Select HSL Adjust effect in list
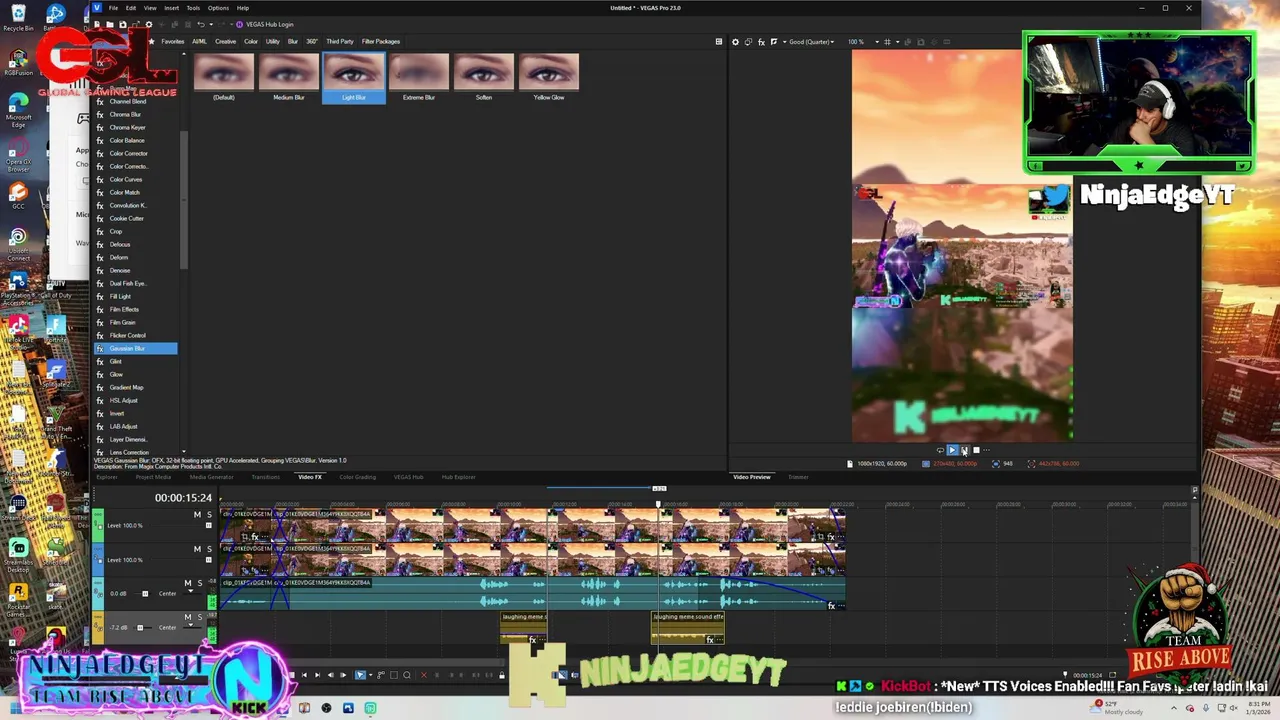Screen dimensions: 1280x720 124,400
